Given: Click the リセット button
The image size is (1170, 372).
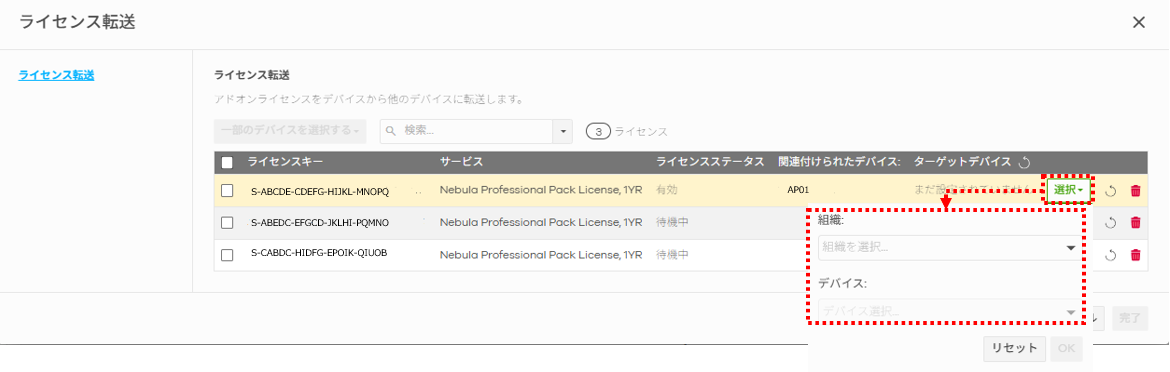Looking at the screenshot, I should tap(1014, 347).
